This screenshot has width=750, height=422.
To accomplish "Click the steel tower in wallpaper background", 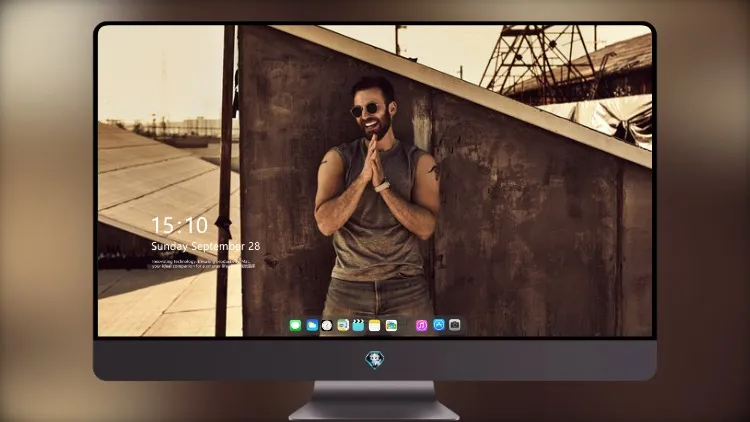I will (538, 56).
